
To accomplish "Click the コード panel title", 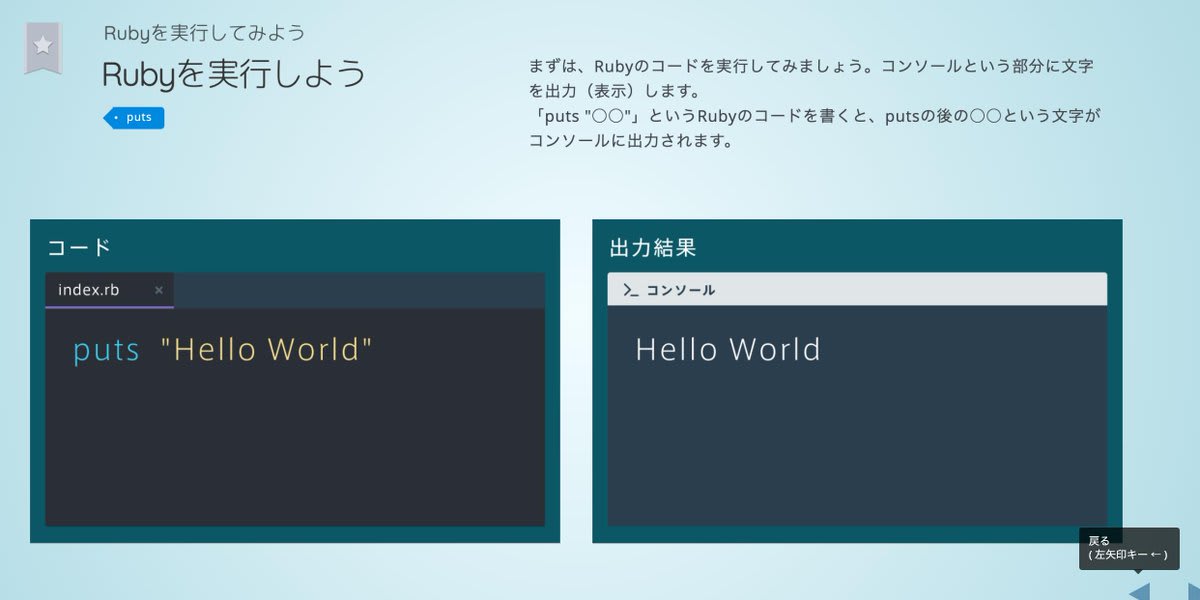I will [79, 248].
